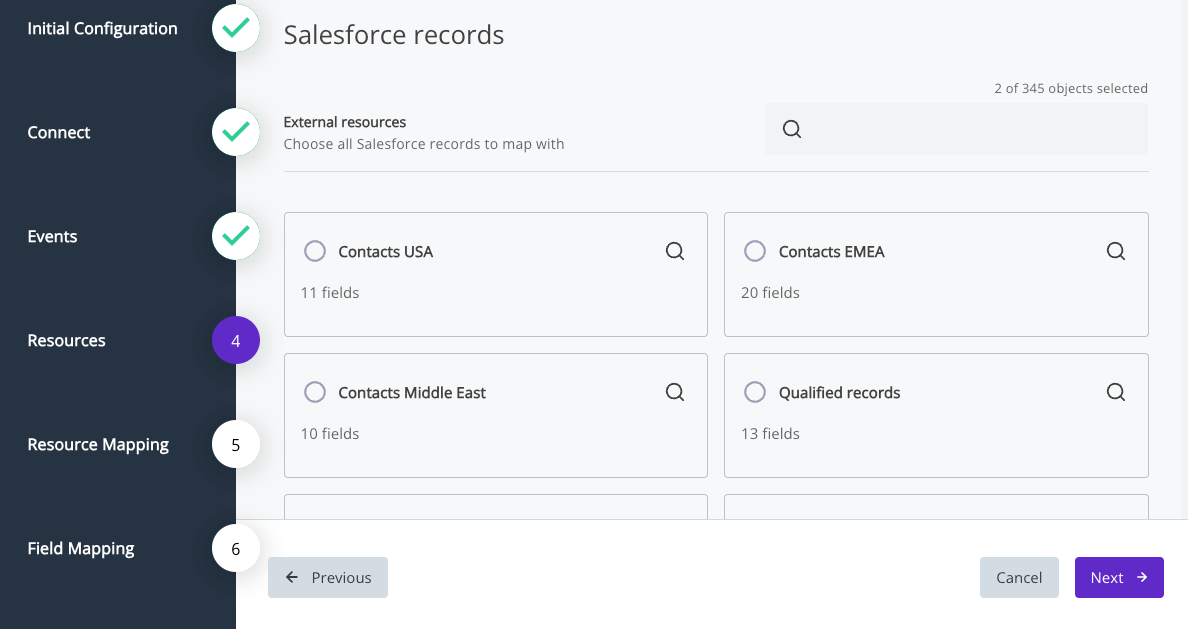Go to Events step in sidebar
The height and width of the screenshot is (629, 1188).
[x=52, y=236]
